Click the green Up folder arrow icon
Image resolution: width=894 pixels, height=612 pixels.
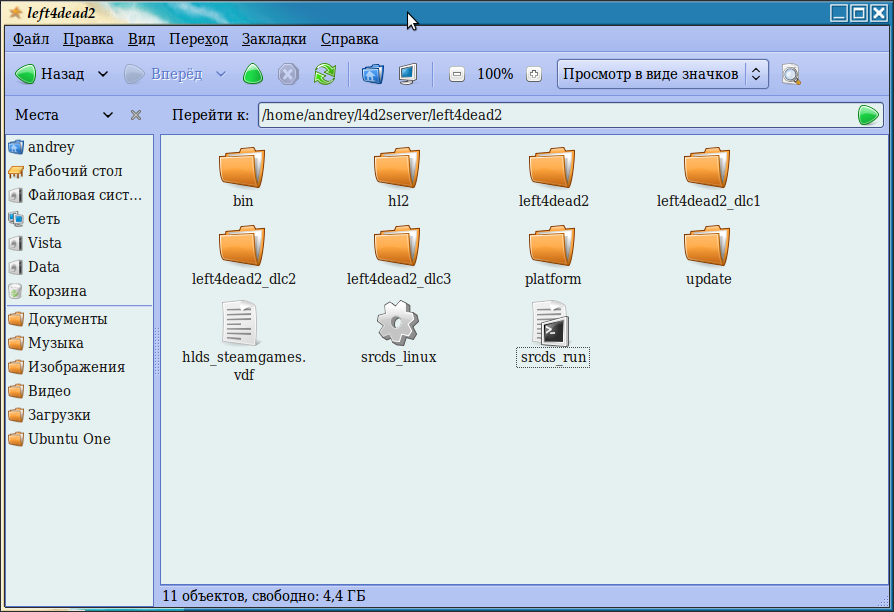[253, 74]
